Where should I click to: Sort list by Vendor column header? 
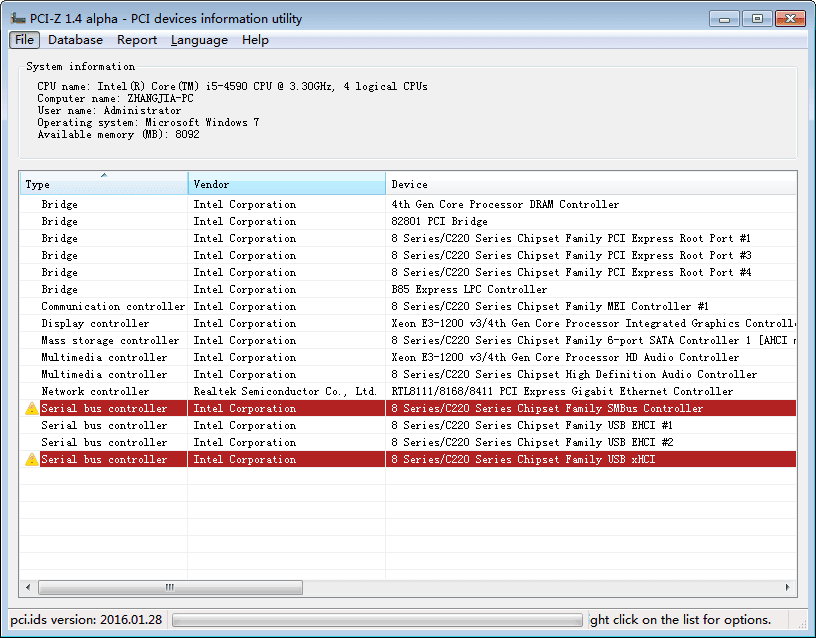click(286, 184)
